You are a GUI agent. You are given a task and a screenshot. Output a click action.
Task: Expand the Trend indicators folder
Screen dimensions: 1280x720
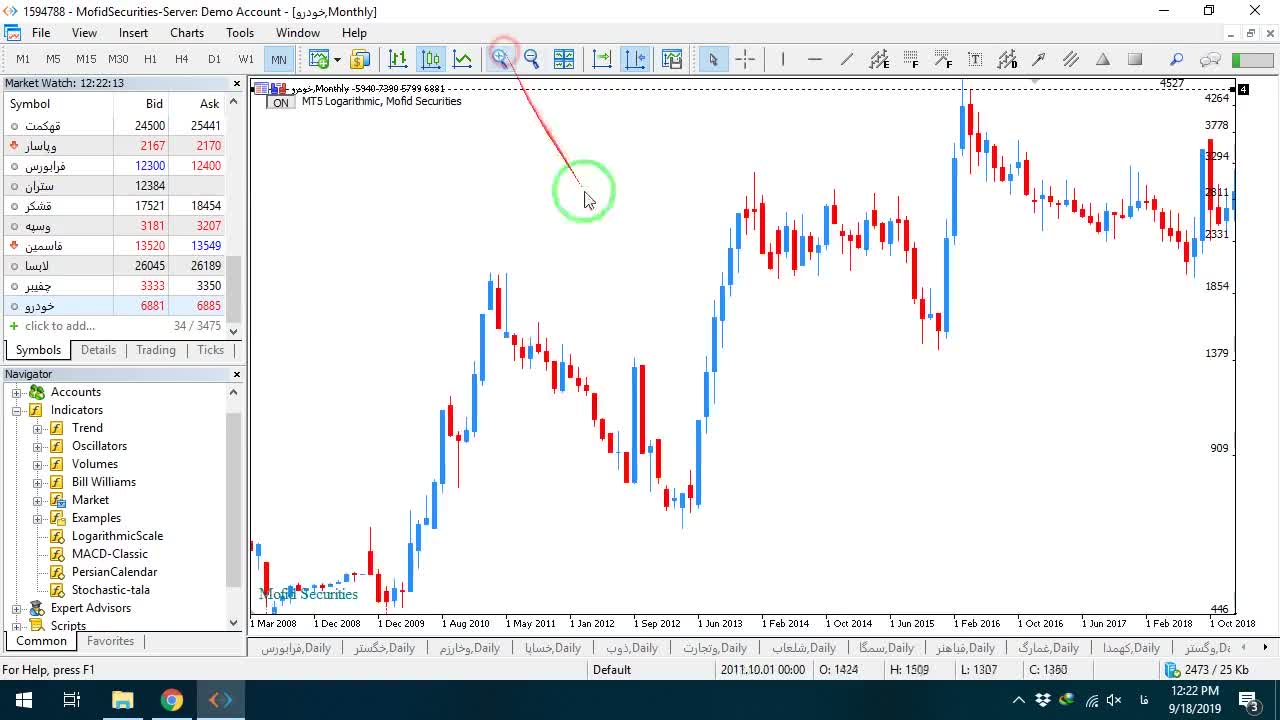(38, 428)
